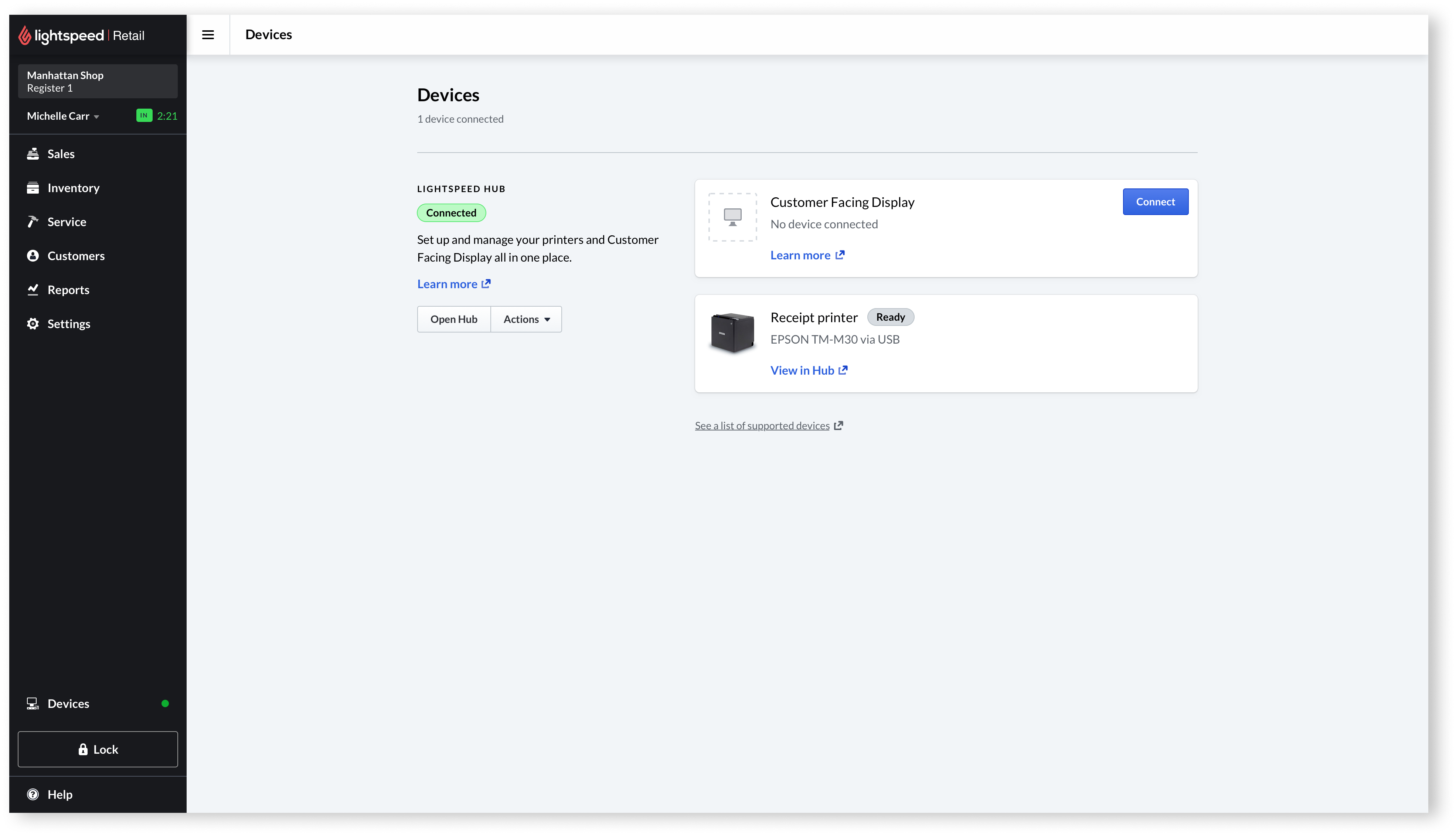This screenshot has height=835, width=1456.
Task: Click external-link icon beside Customer Display Learn more
Action: tap(840, 255)
